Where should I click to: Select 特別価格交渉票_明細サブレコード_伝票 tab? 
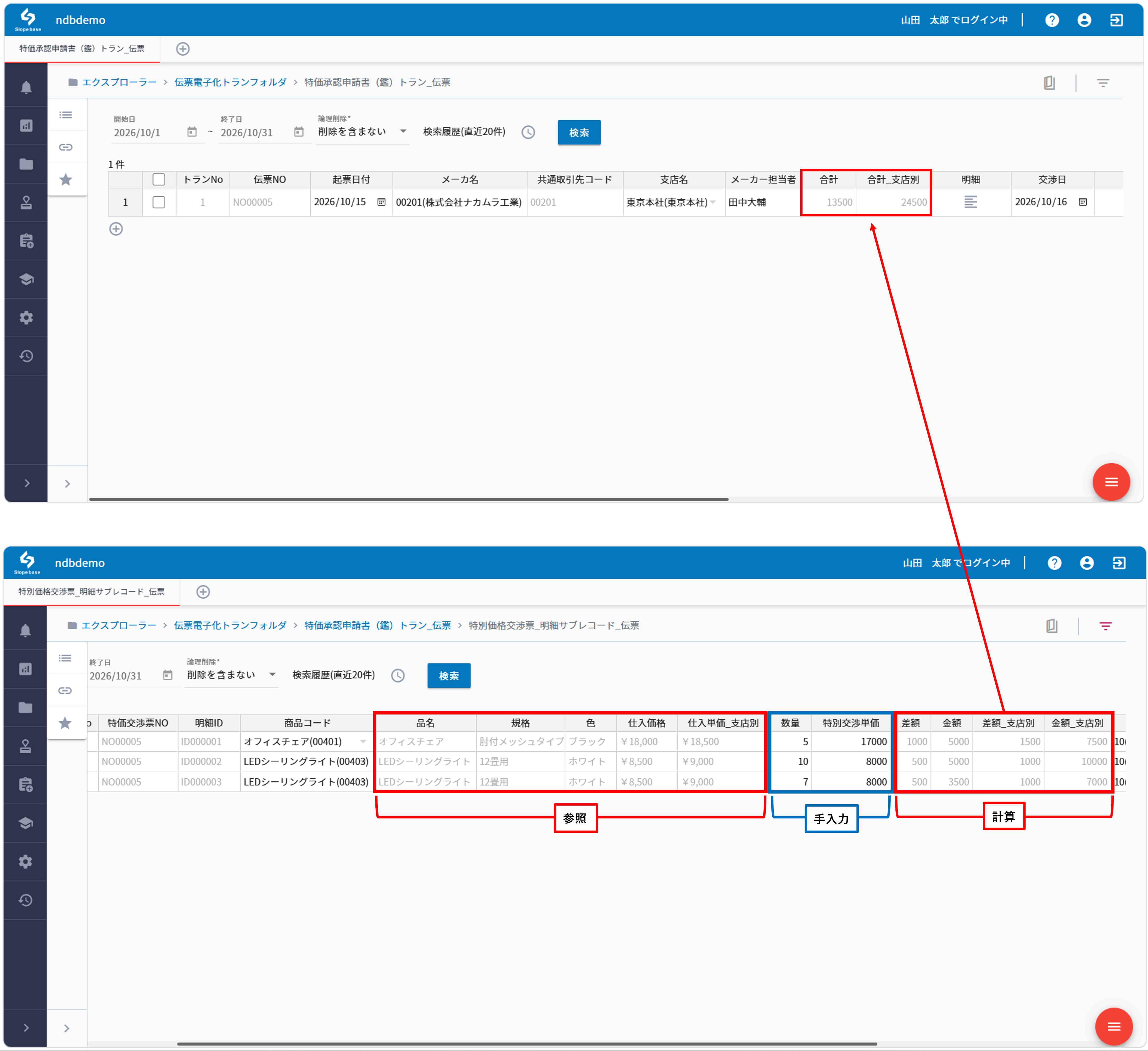(x=92, y=592)
